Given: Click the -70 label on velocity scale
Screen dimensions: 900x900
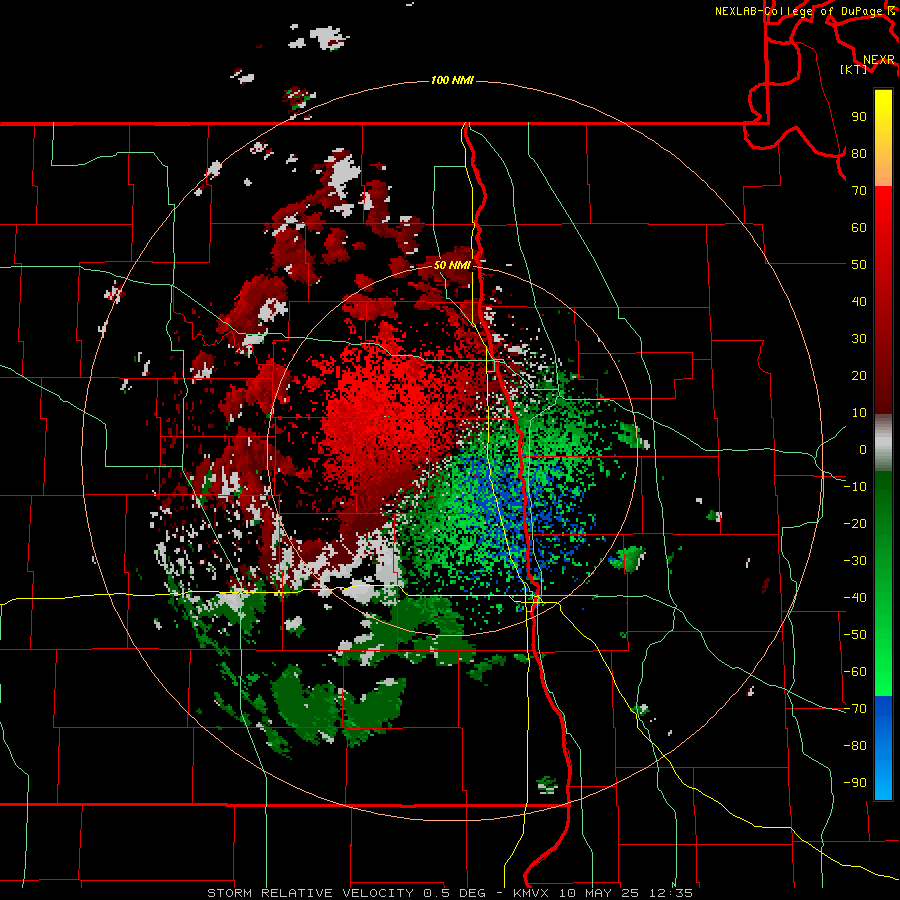Looking at the screenshot, I should point(855,709).
